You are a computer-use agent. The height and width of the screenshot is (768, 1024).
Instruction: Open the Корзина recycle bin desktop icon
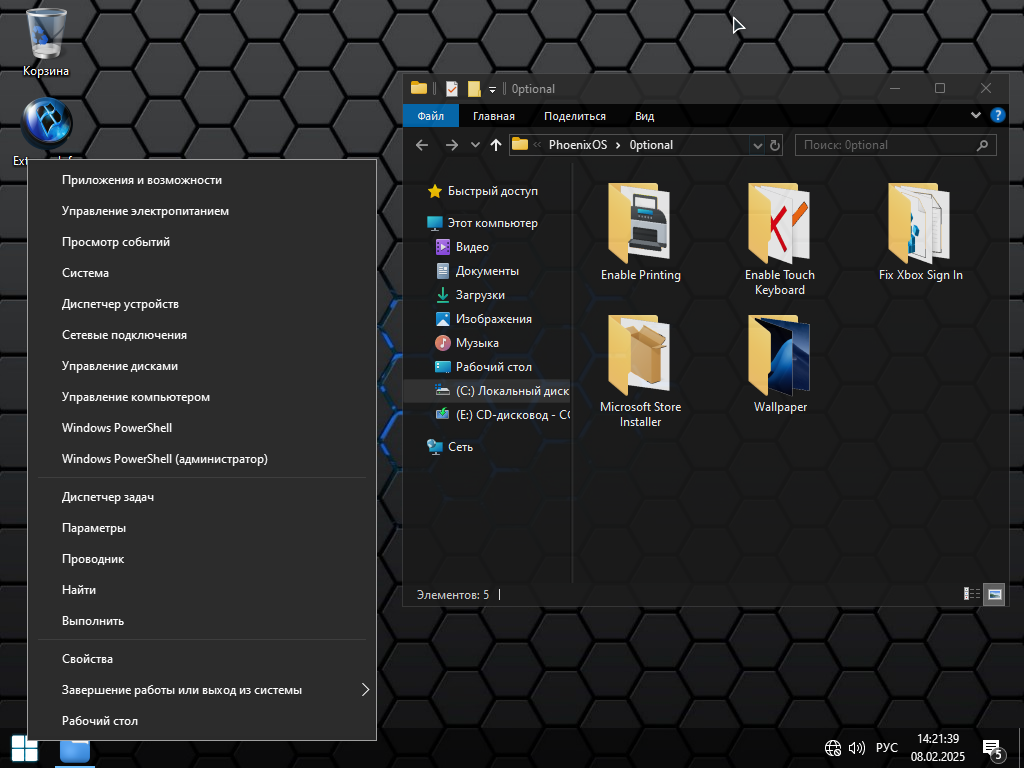[x=46, y=42]
